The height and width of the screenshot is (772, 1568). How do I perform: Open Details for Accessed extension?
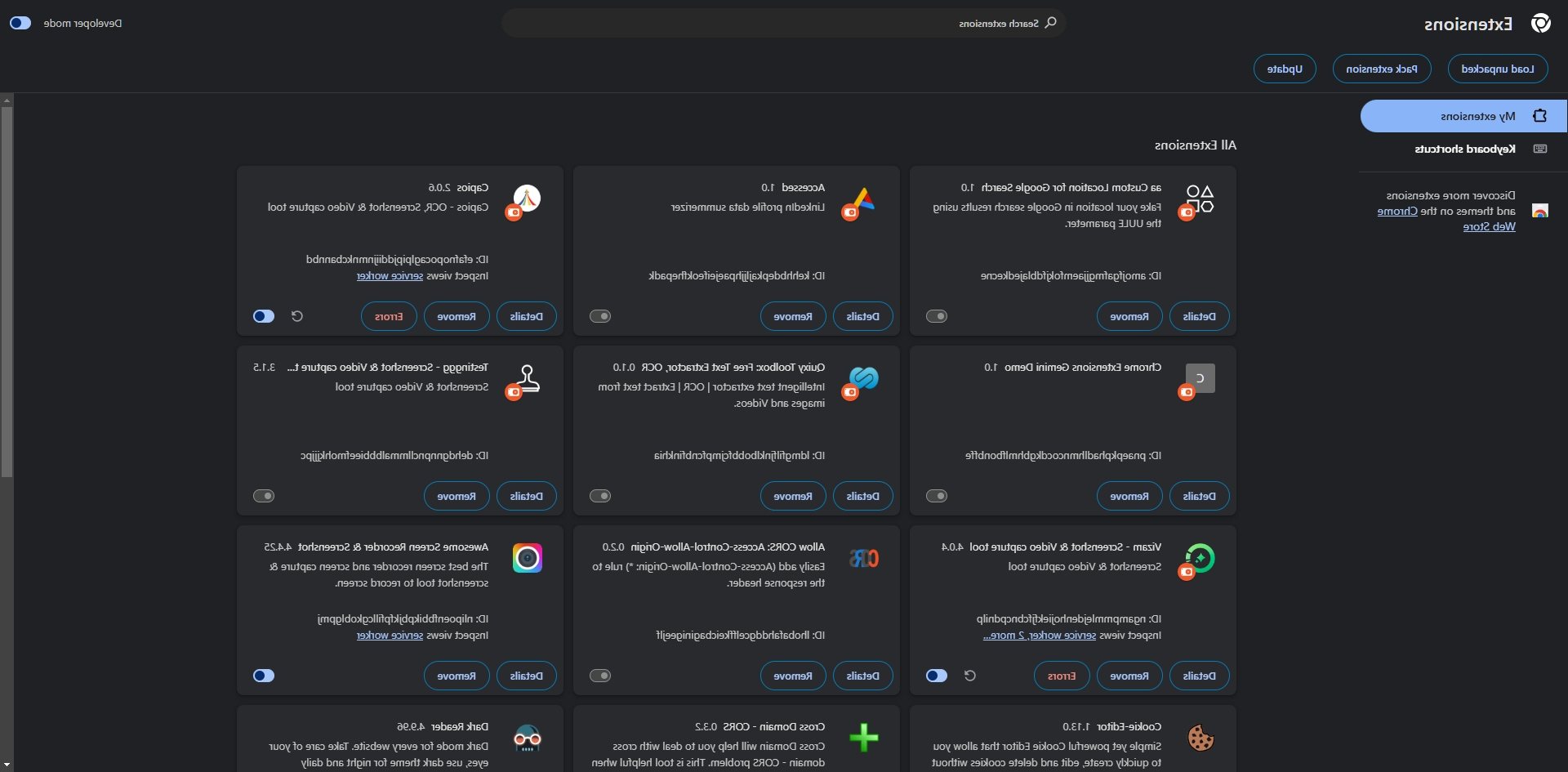coord(862,316)
